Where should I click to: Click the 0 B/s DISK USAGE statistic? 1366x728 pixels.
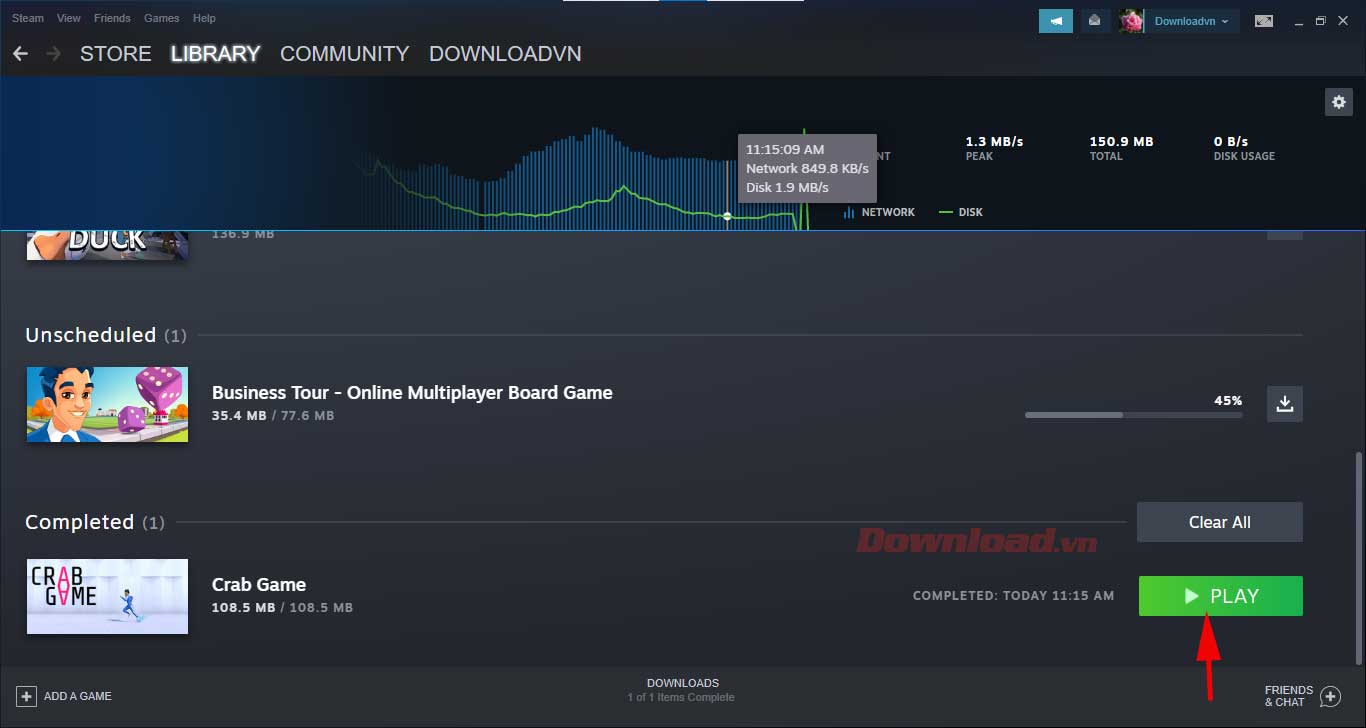pos(1244,148)
